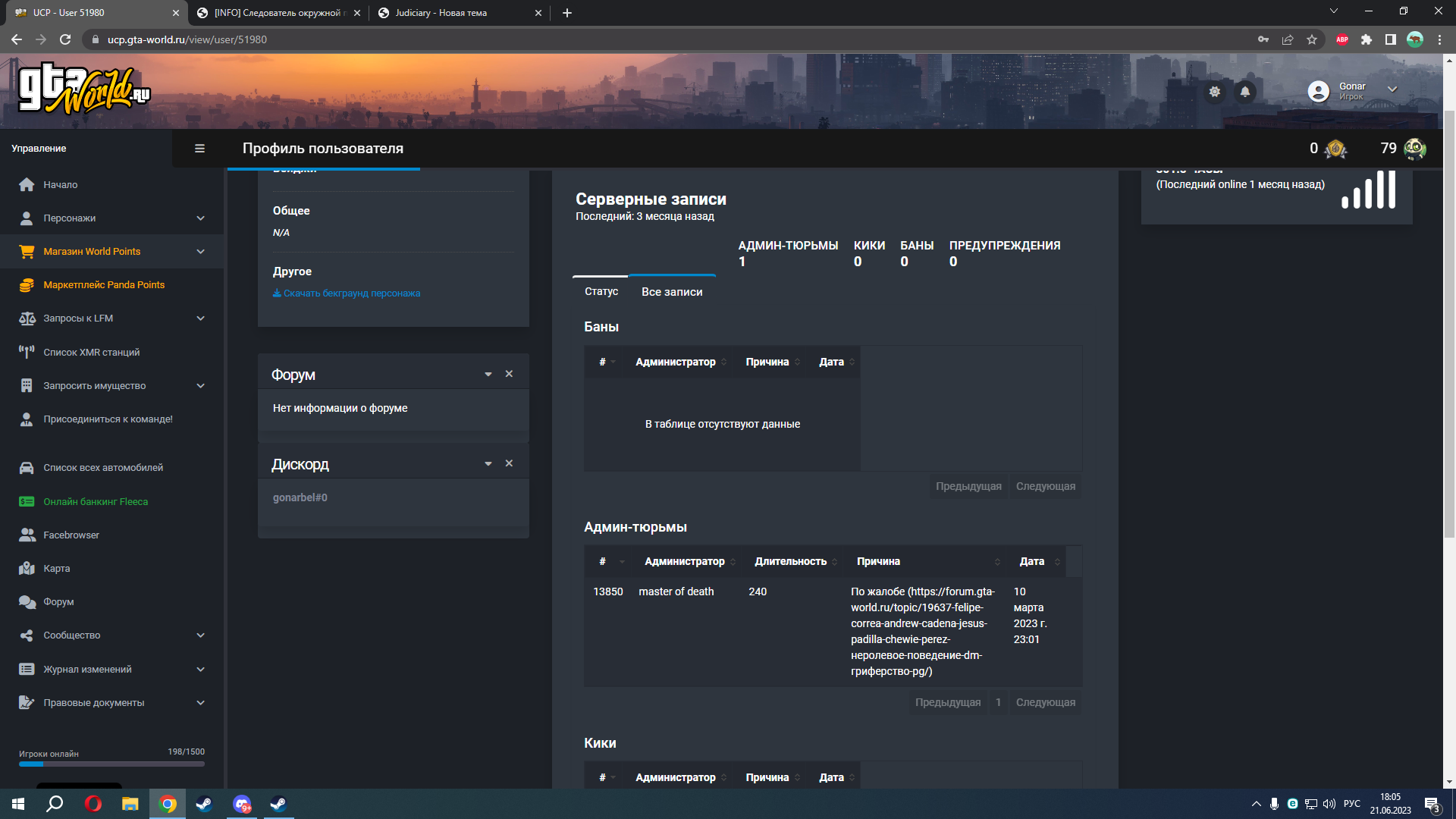The height and width of the screenshot is (819, 1456).
Task: Expand the Журнал изменений chevron
Action: pos(201,670)
